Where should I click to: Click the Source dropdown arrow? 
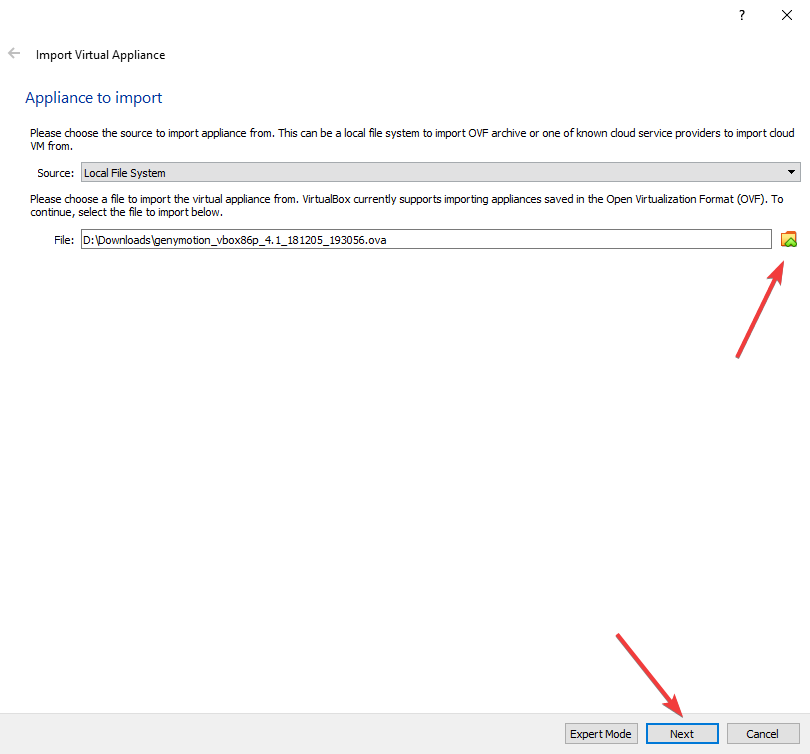791,173
